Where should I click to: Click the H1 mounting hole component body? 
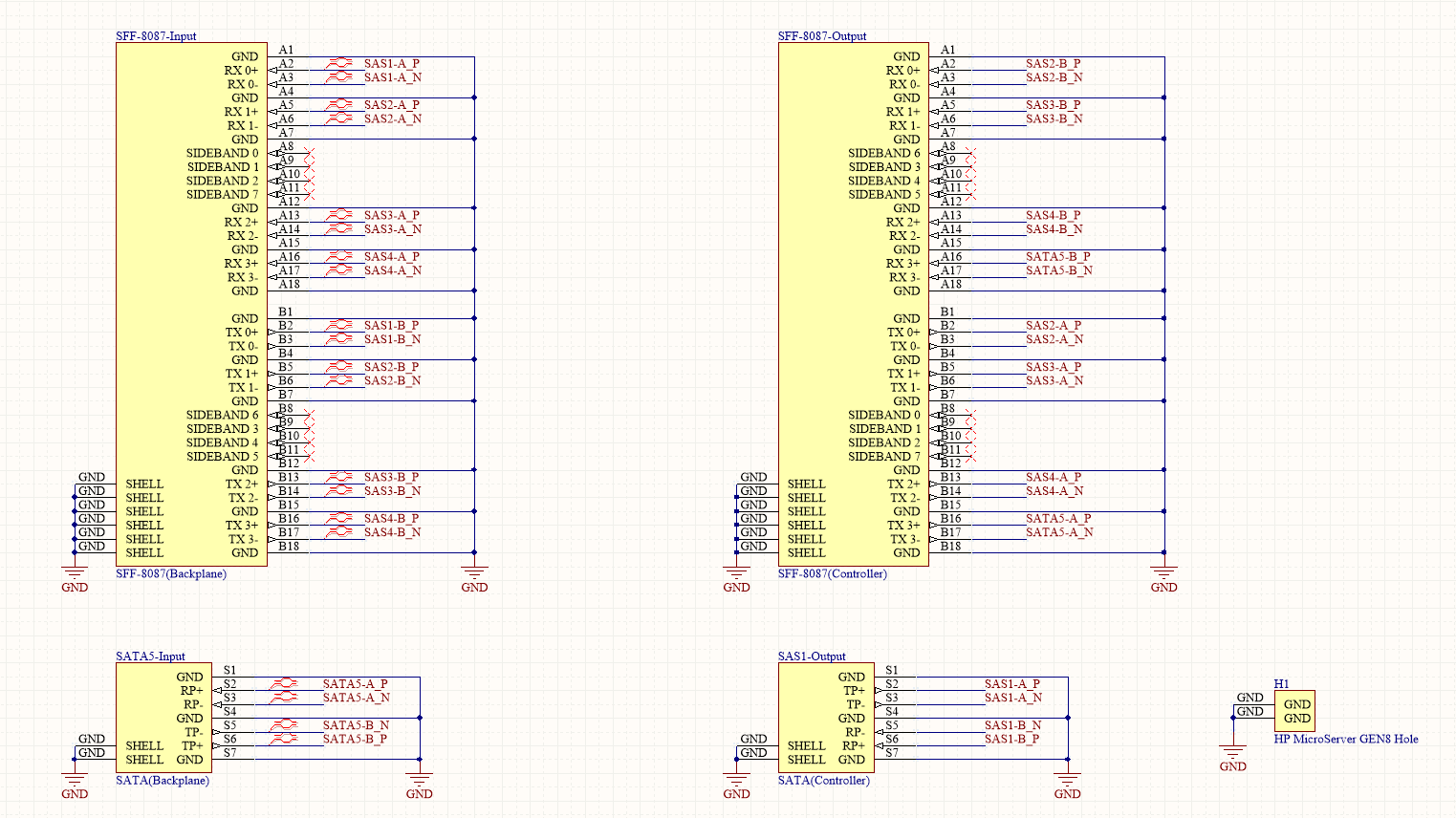(x=1294, y=711)
